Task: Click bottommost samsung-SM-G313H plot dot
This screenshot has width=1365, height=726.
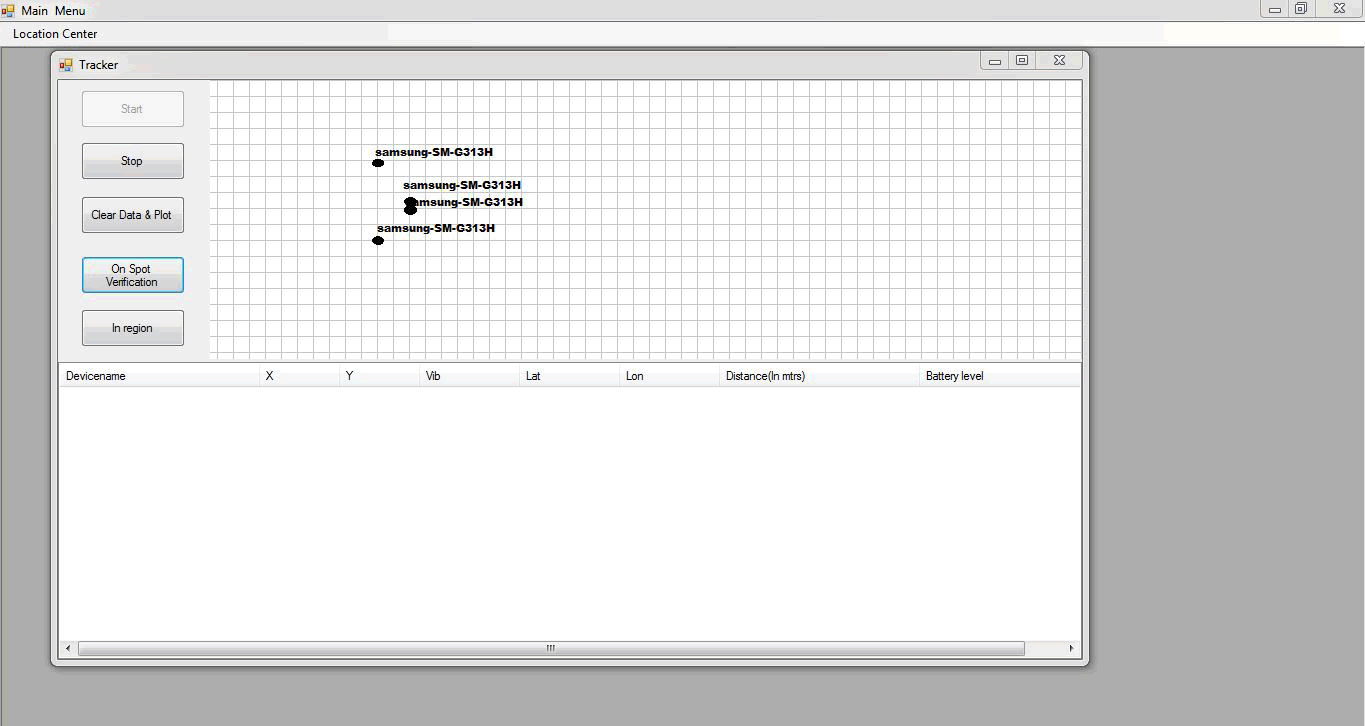Action: point(378,241)
